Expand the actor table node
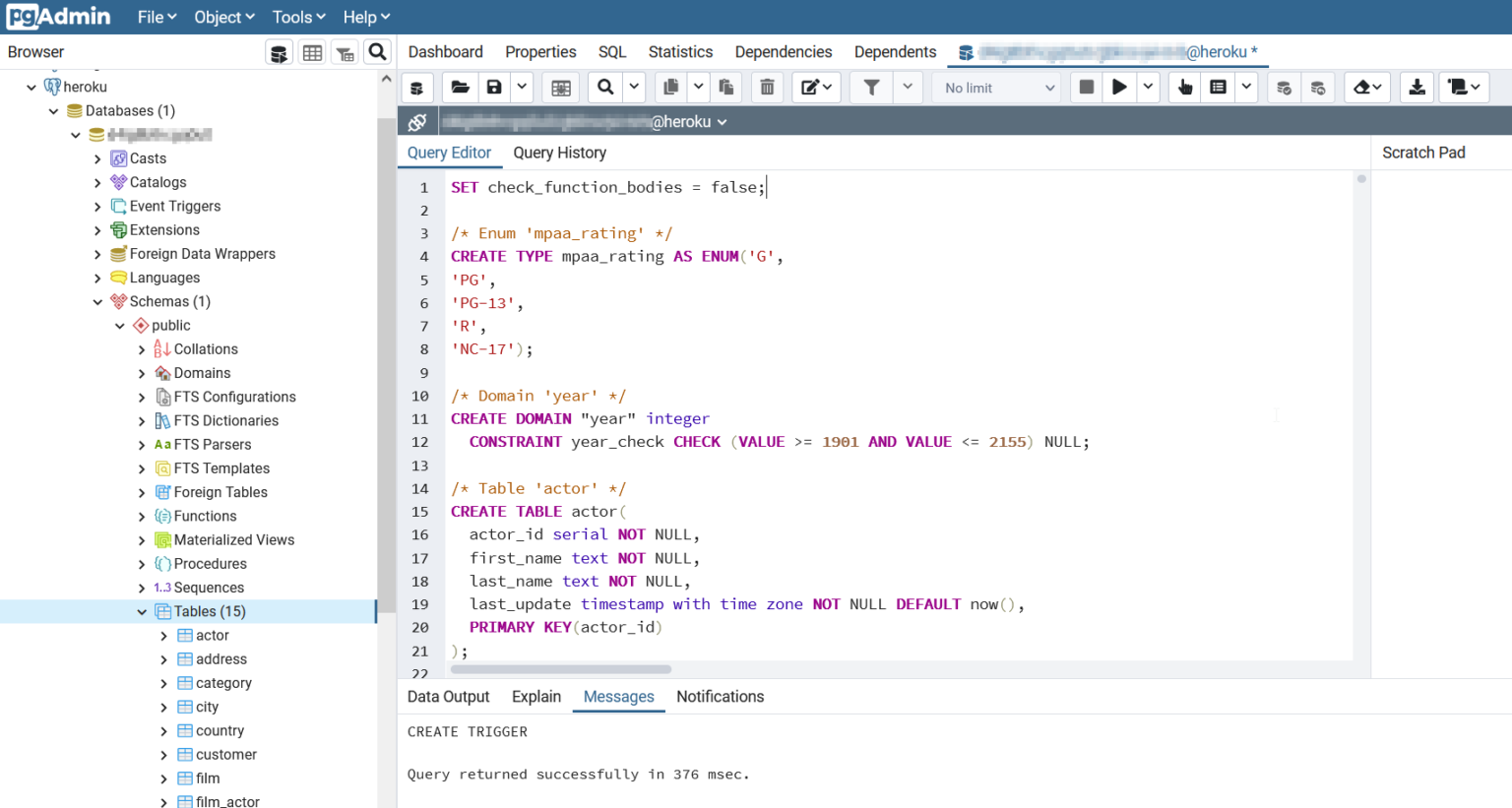 [163, 636]
